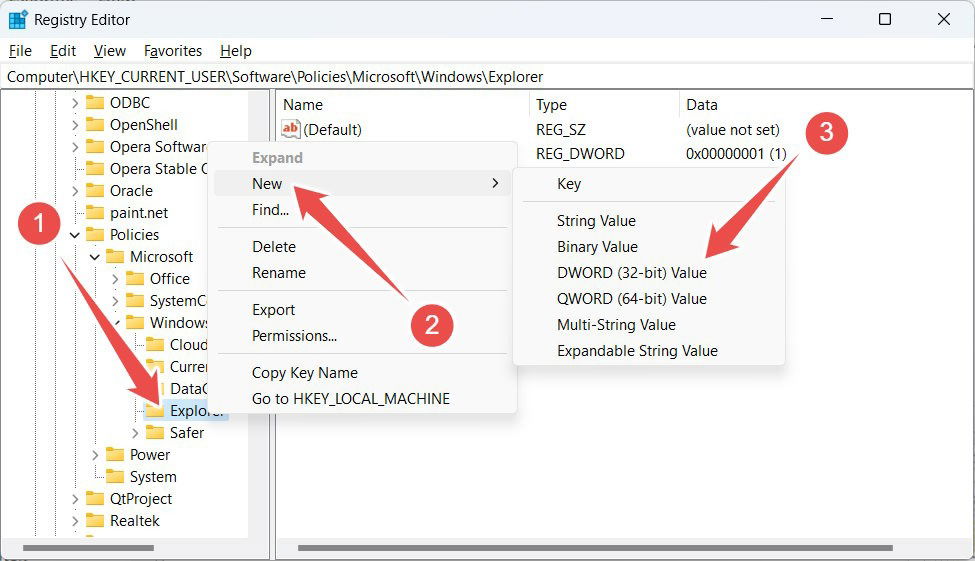
Task: Create a new DWORD (32-bit) Value
Action: 649,273
